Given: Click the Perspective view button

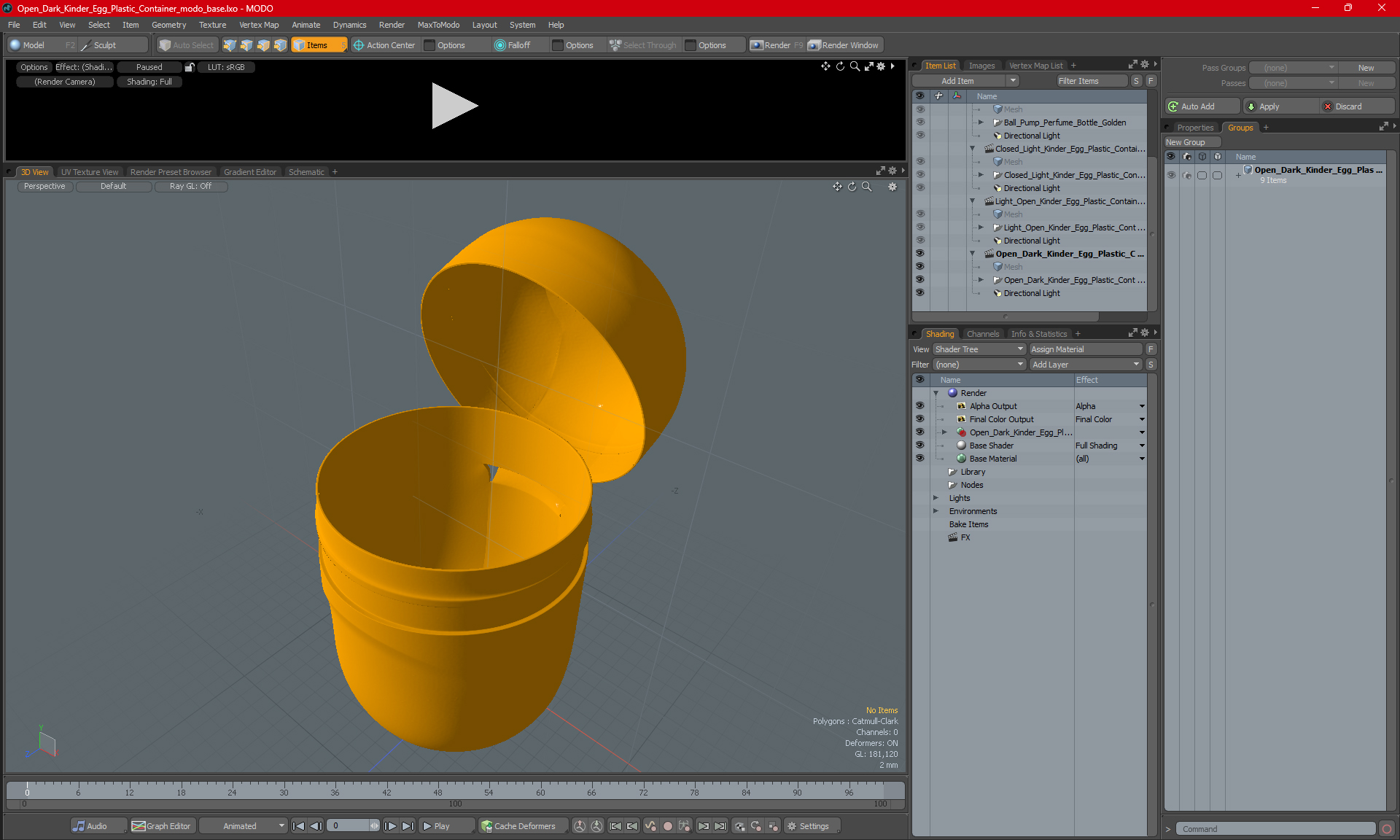Looking at the screenshot, I should click(44, 186).
